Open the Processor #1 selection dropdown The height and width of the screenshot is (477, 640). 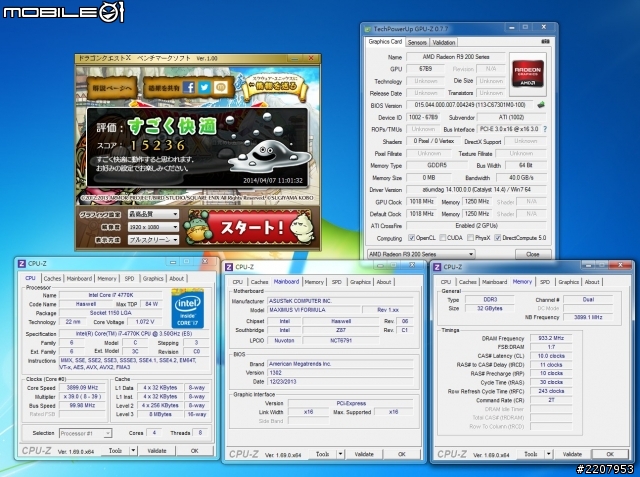[x=85, y=433]
